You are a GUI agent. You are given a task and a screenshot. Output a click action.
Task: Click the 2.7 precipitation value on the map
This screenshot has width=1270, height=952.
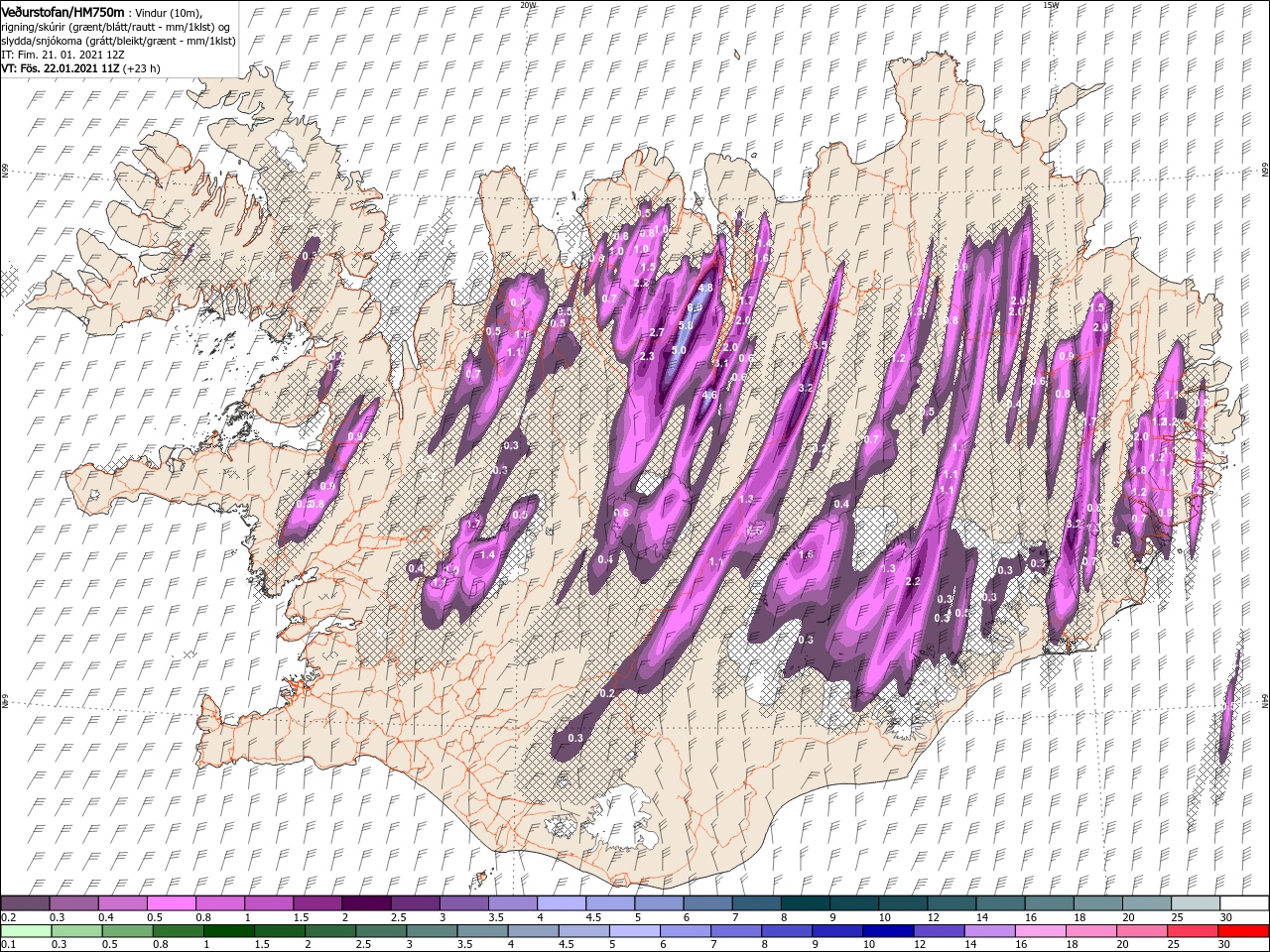pos(656,332)
